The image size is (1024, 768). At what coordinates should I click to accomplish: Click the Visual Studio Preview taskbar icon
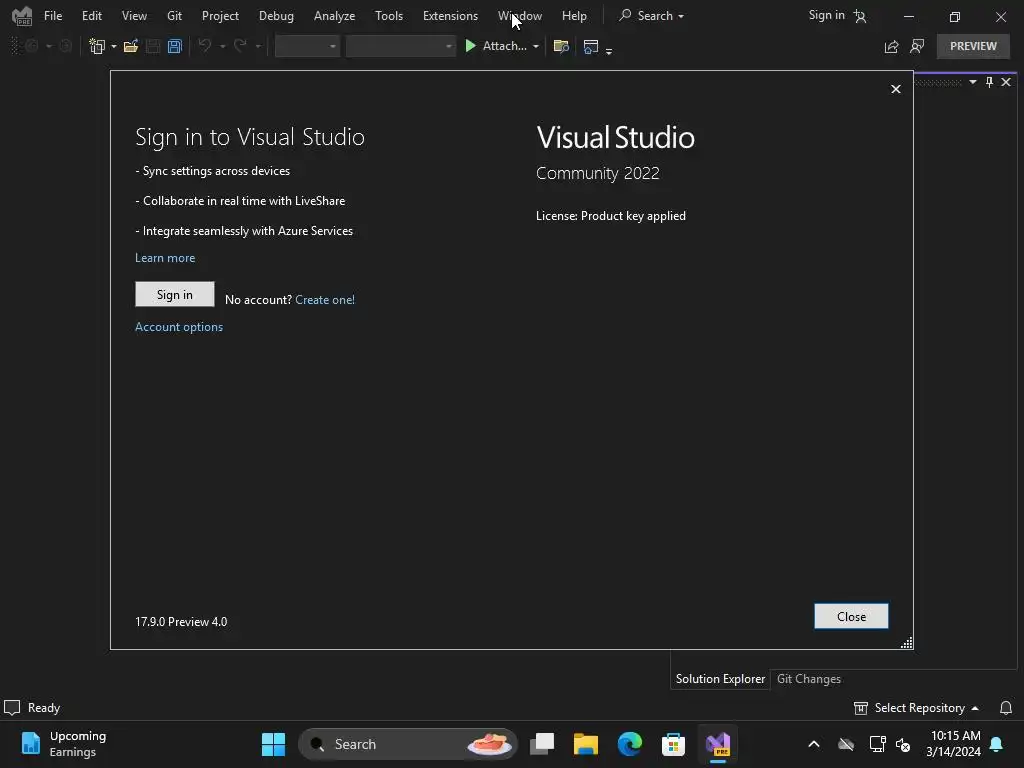coord(718,744)
